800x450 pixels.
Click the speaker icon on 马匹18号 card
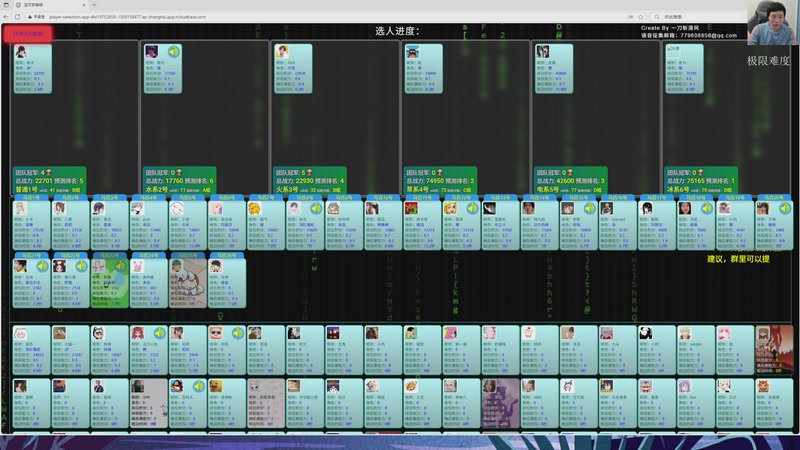pos(707,208)
